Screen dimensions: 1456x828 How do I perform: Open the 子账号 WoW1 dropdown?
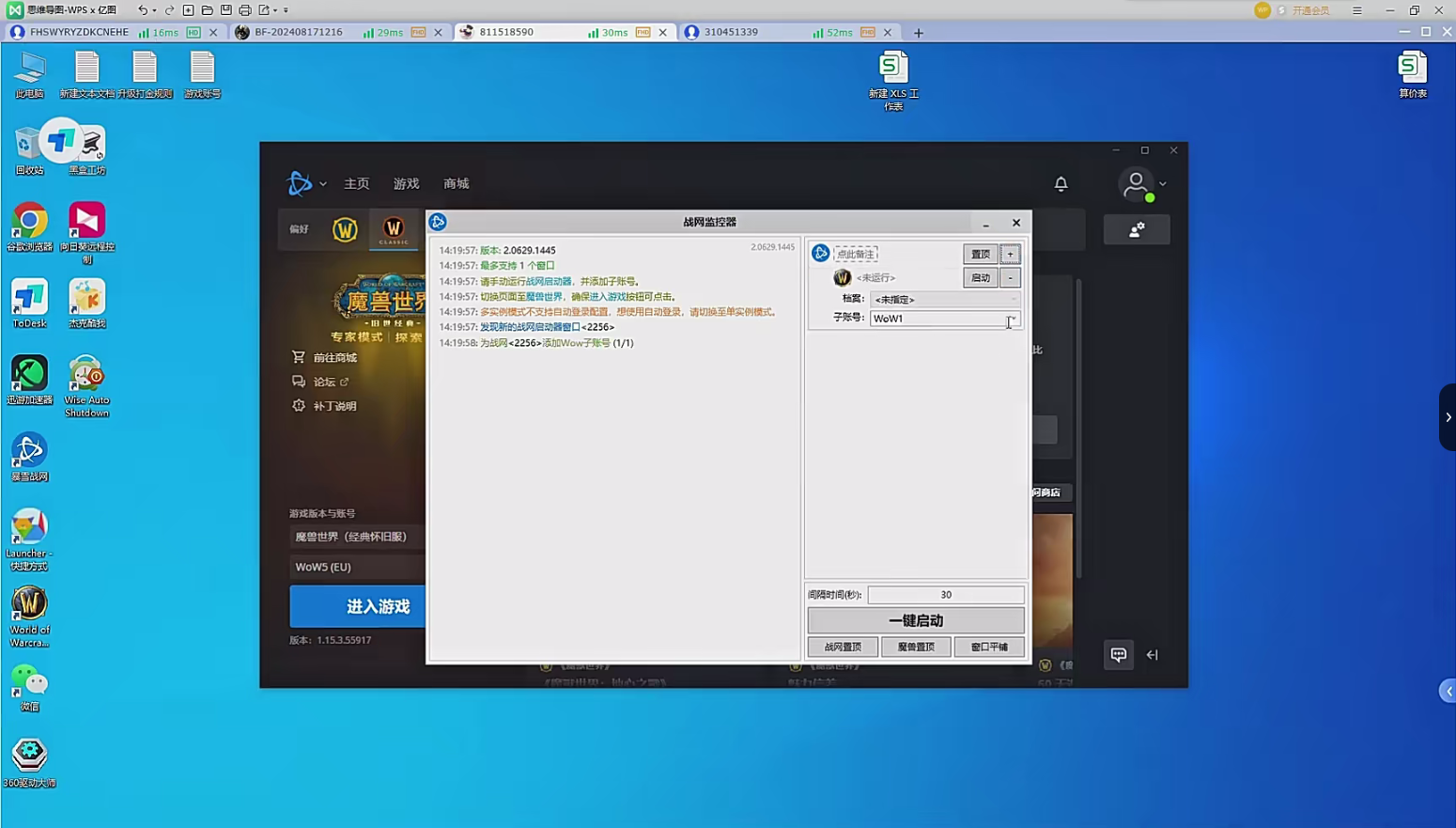(945, 318)
